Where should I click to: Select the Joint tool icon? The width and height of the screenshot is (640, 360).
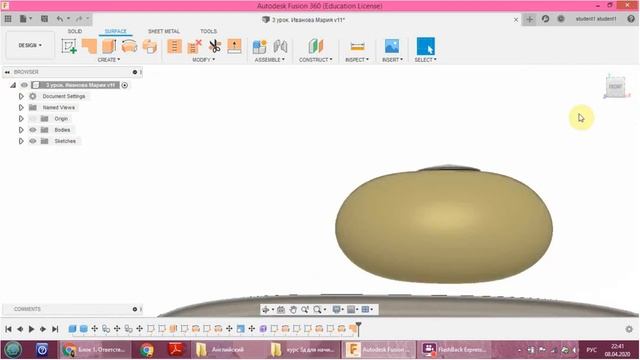pos(280,46)
